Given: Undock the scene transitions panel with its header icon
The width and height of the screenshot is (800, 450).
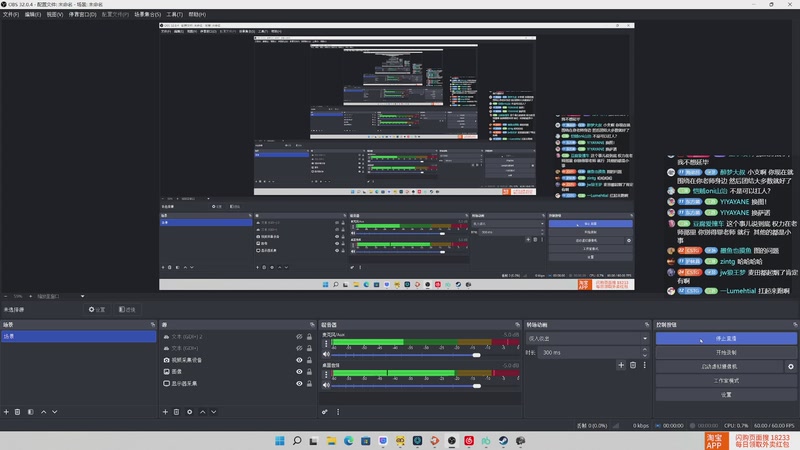Looking at the screenshot, I should coord(647,324).
